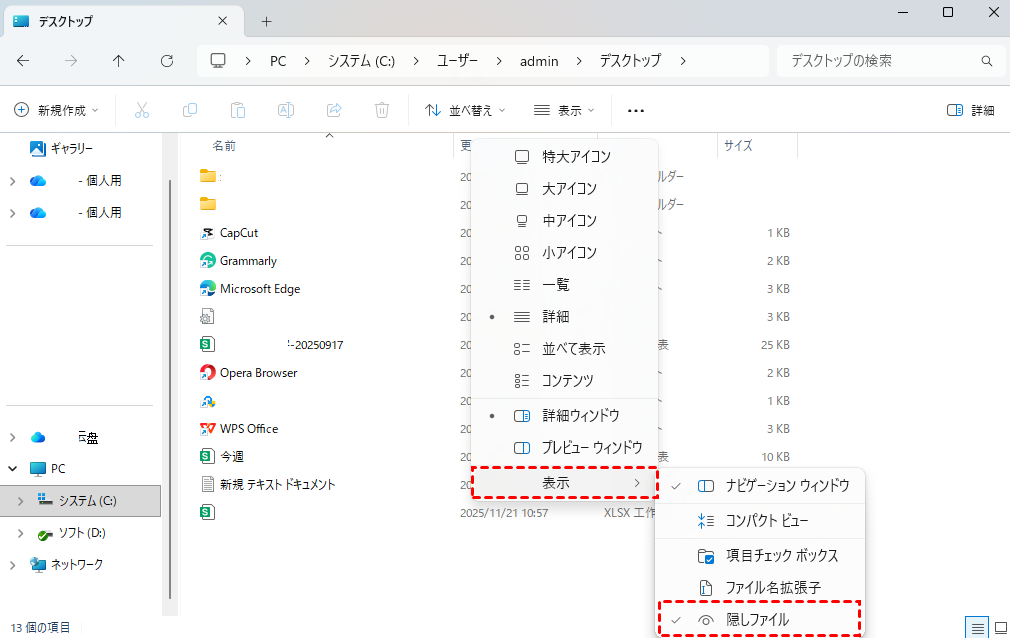Click the 詳細 details pane button
1010x638 pixels.
970,110
